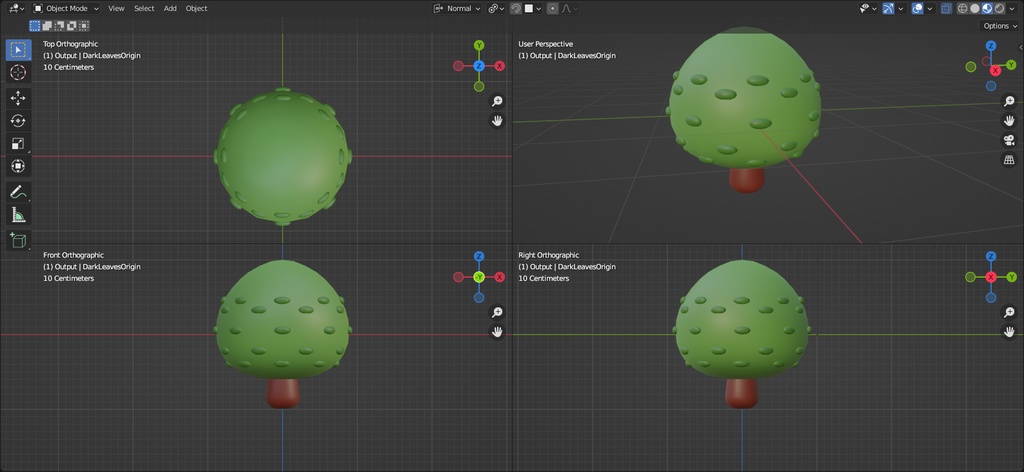Screen dimensions: 1024x472
Task: Switch perspective/orthographic grid icon in User Perspective
Action: [x=1009, y=160]
